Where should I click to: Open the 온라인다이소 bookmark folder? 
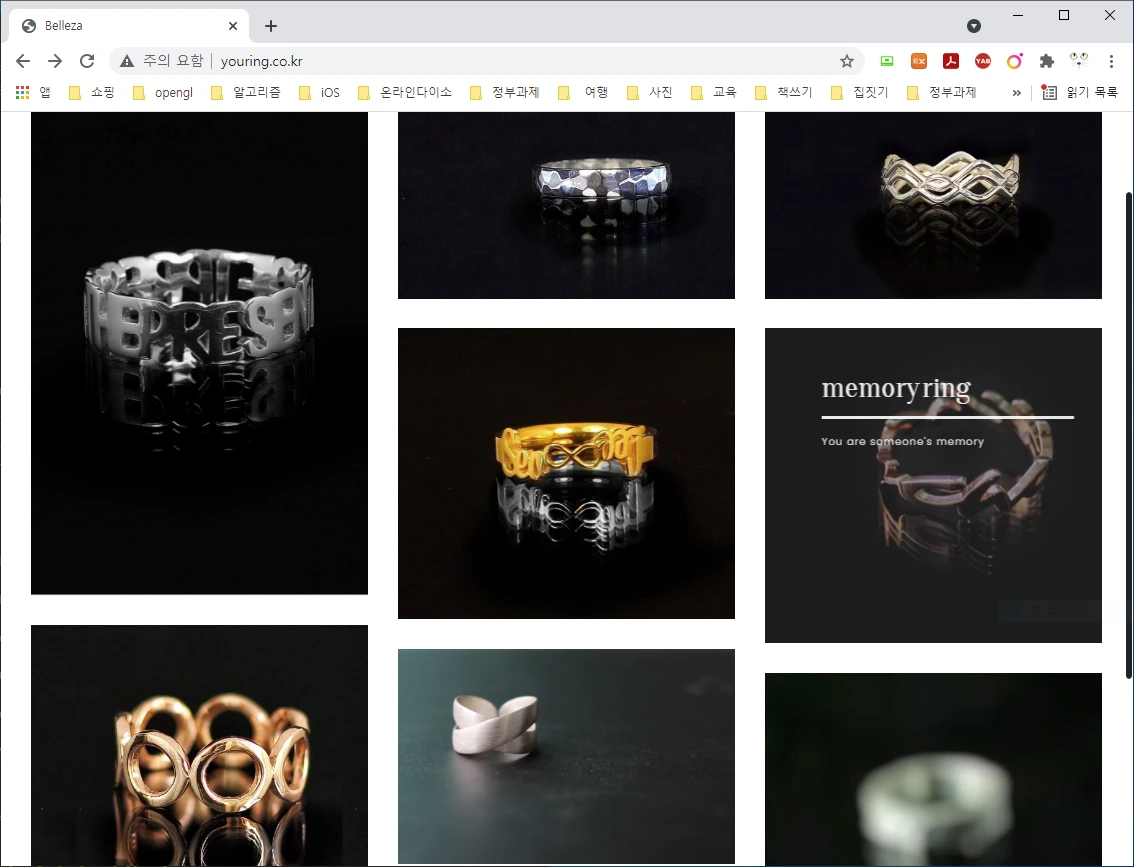[x=406, y=93]
